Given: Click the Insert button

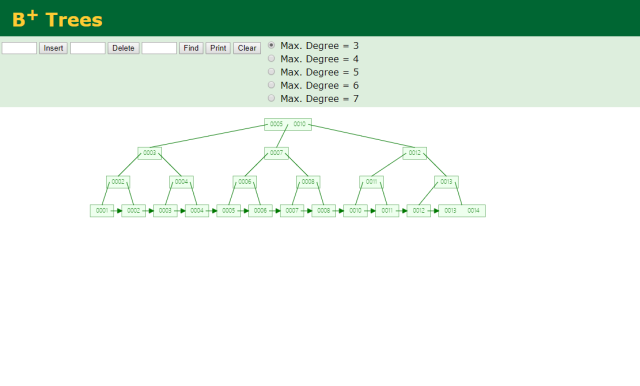Looking at the screenshot, I should click(x=53, y=48).
